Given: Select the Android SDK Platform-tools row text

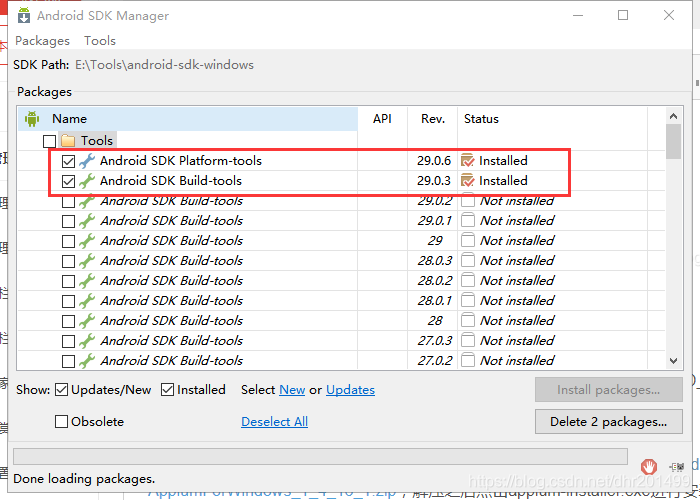Looking at the screenshot, I should click(181, 161).
